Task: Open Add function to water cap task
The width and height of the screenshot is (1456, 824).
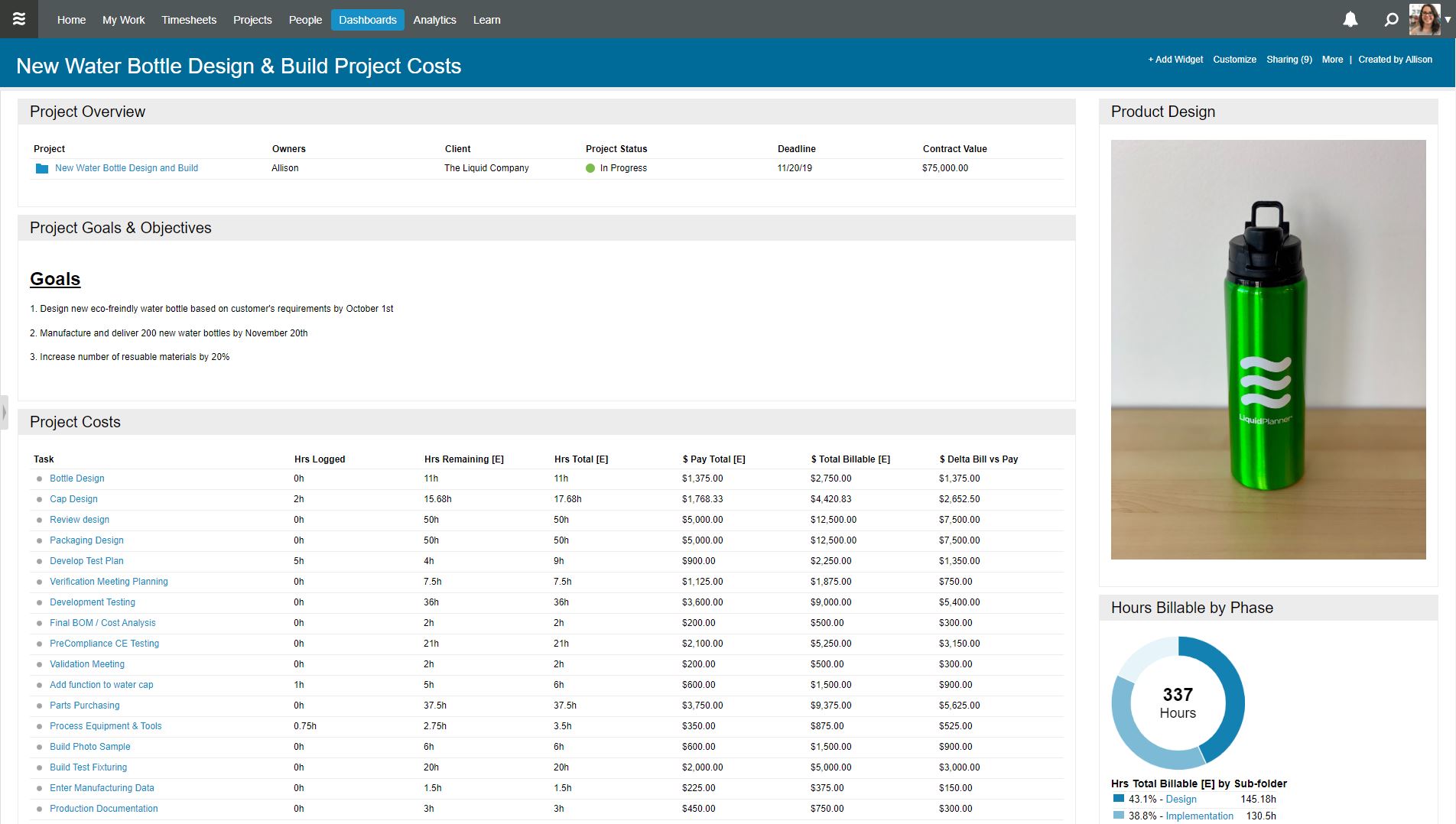Action: (x=102, y=685)
